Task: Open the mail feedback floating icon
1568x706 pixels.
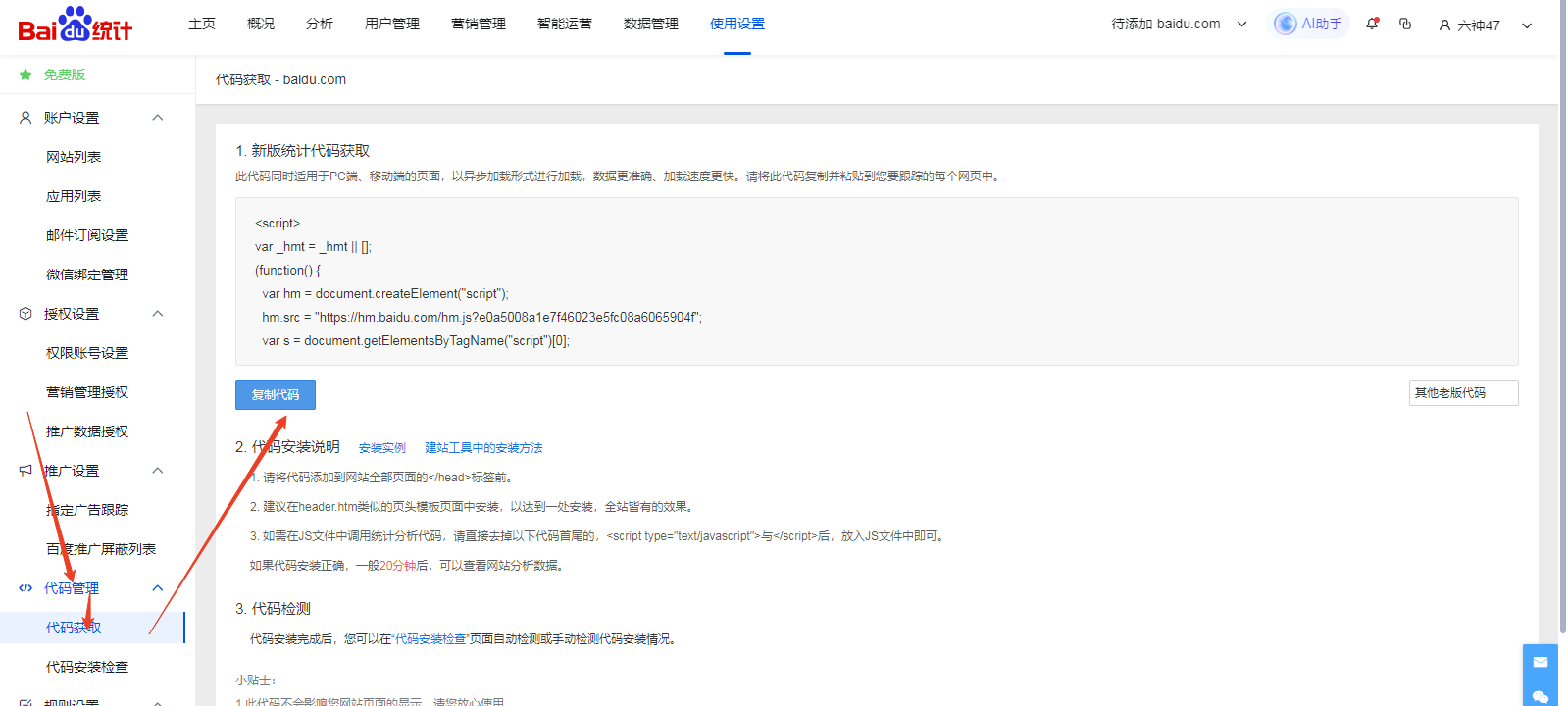Action: (1541, 662)
